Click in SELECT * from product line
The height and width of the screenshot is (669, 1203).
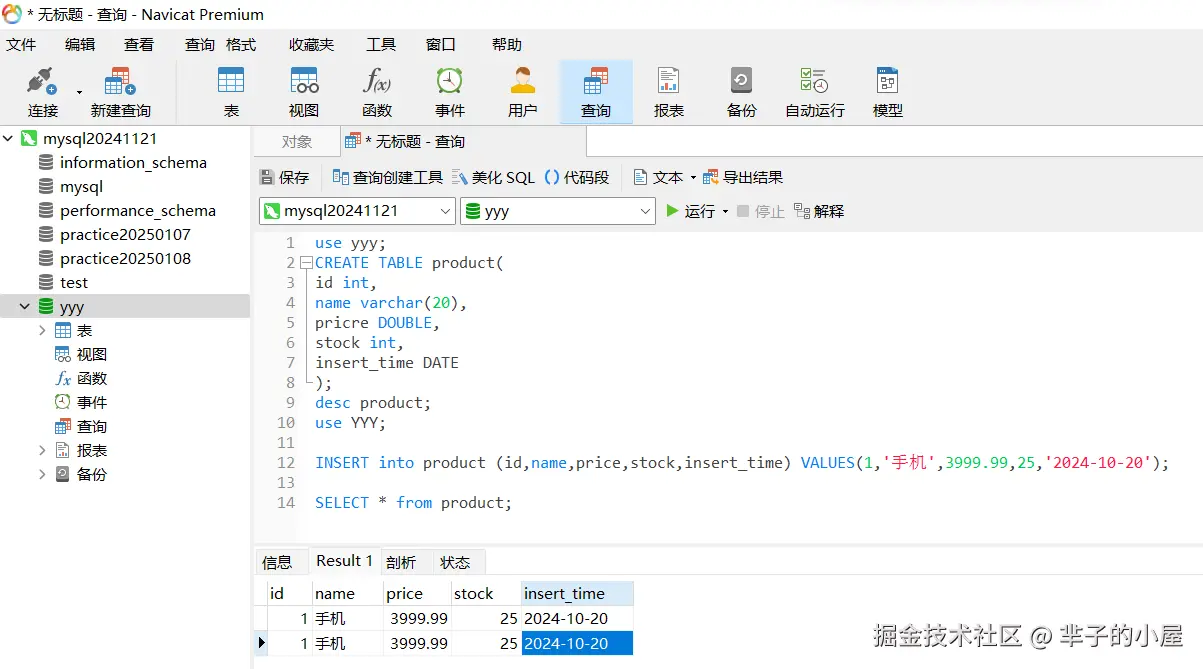(413, 502)
